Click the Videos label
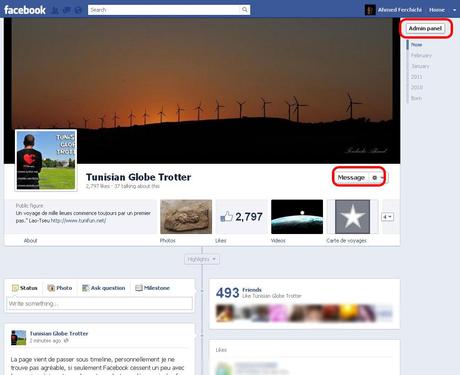 pyautogui.click(x=278, y=240)
